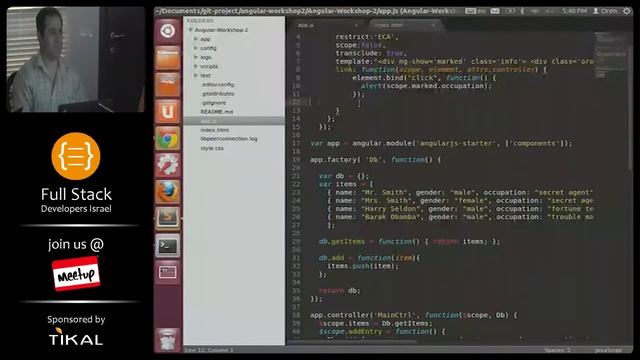The width and height of the screenshot is (640, 360).
Task: Click the dock icon below Terminal
Action: (x=167, y=272)
